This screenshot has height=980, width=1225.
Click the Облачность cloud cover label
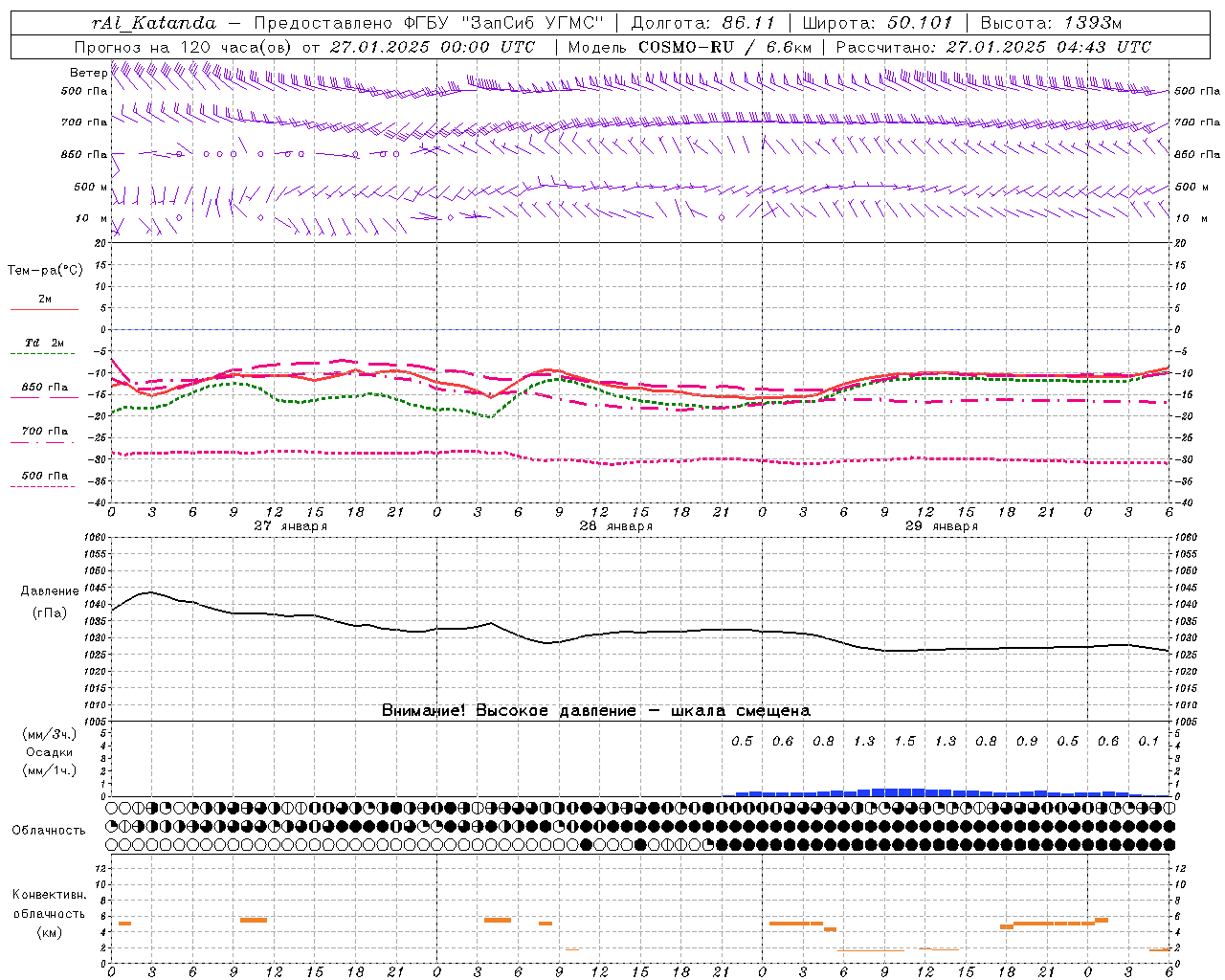pyautogui.click(x=49, y=831)
